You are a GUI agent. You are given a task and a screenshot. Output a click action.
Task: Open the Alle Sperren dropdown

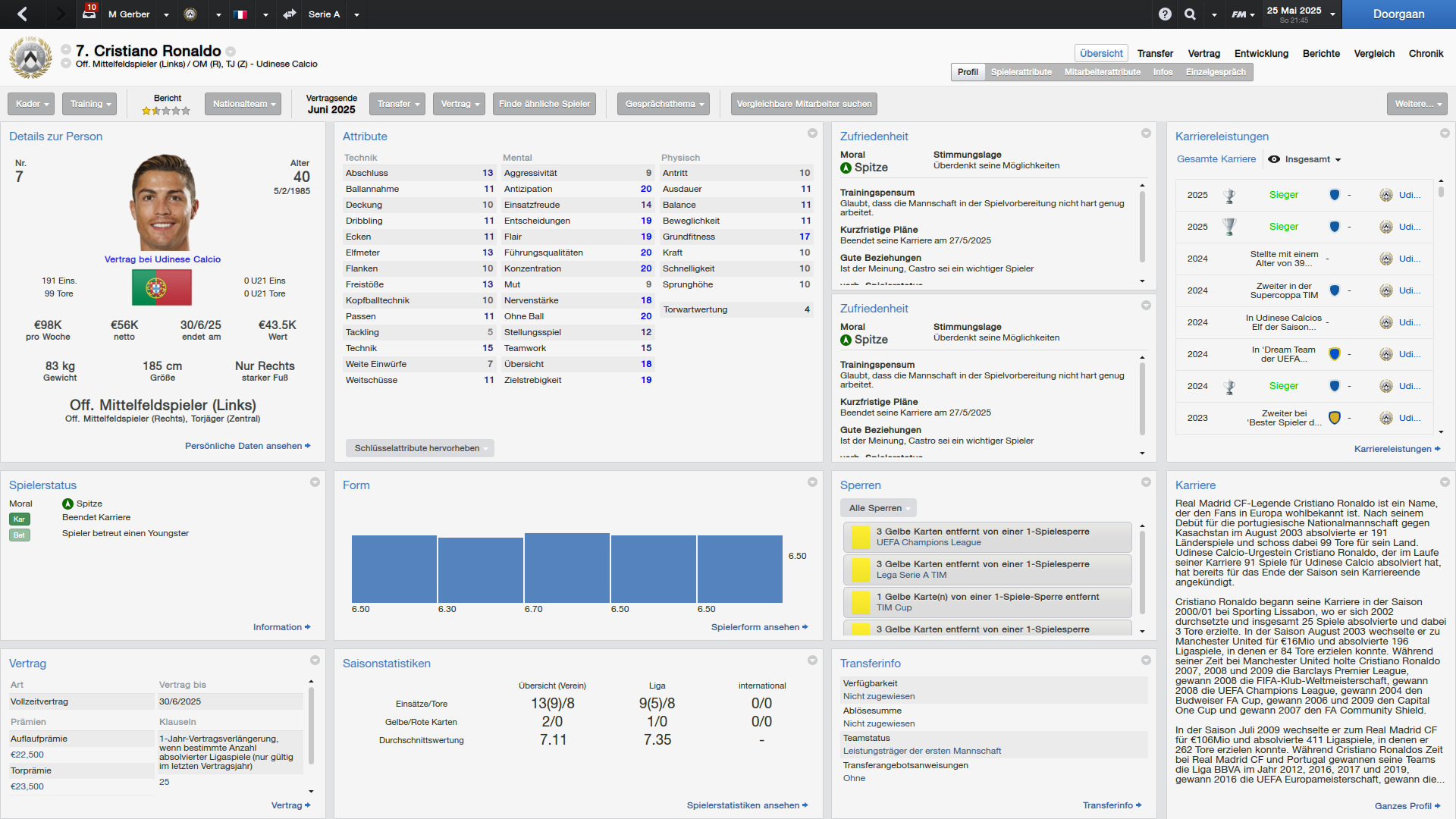[x=878, y=508]
